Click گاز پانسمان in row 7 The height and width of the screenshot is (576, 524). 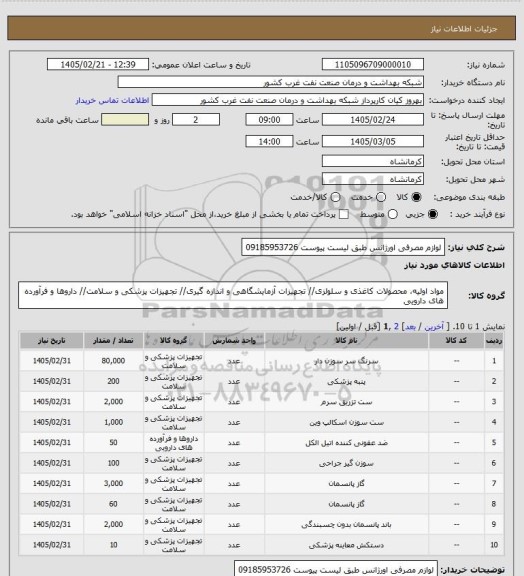(x=346, y=484)
